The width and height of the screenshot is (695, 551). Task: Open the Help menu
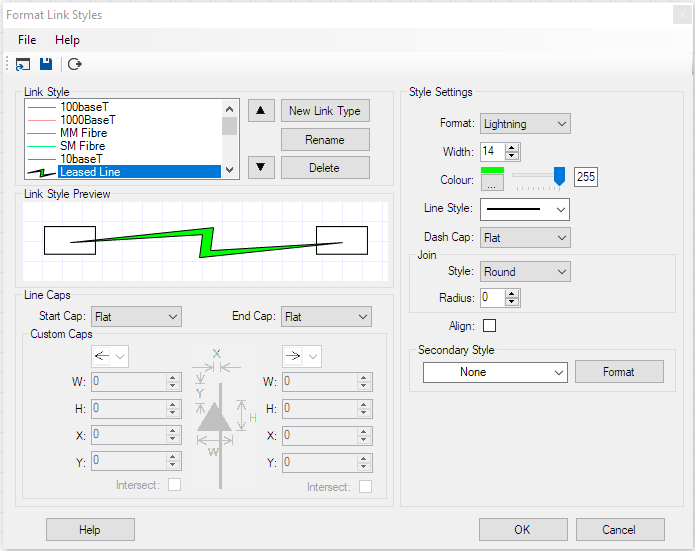click(67, 40)
